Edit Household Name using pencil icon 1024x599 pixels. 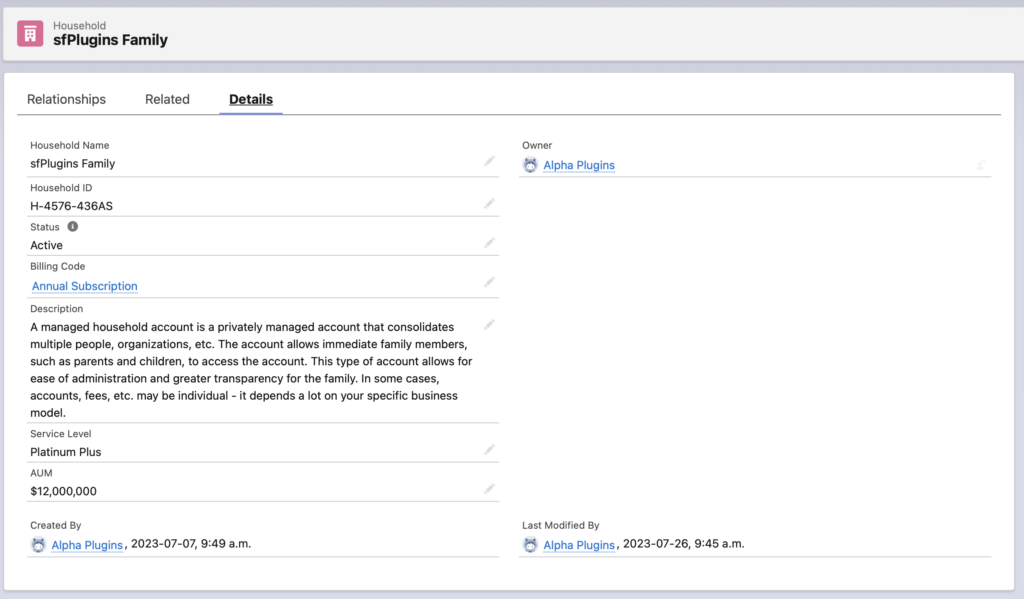489,161
